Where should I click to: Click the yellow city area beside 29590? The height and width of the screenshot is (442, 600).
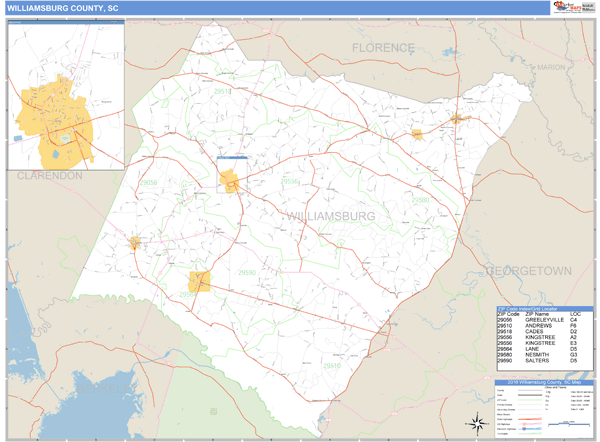point(199,282)
